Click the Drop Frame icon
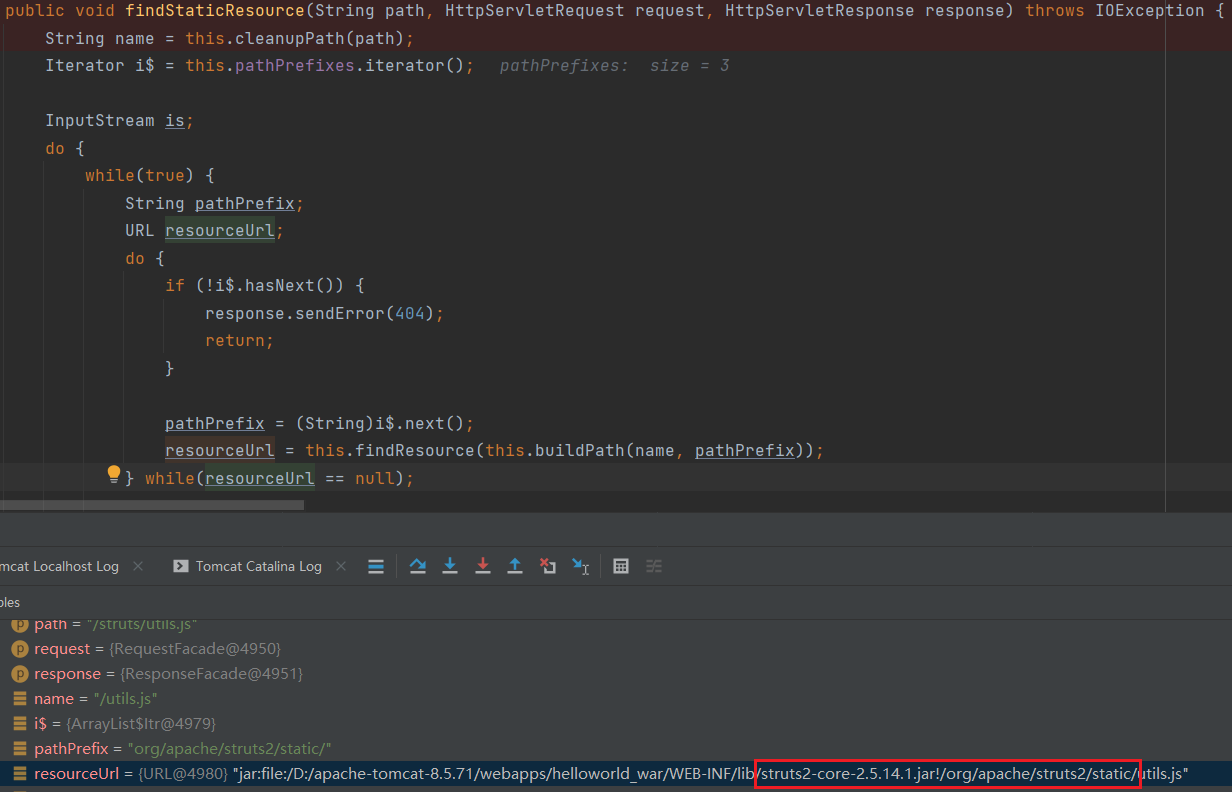The image size is (1232, 792). pos(548,566)
